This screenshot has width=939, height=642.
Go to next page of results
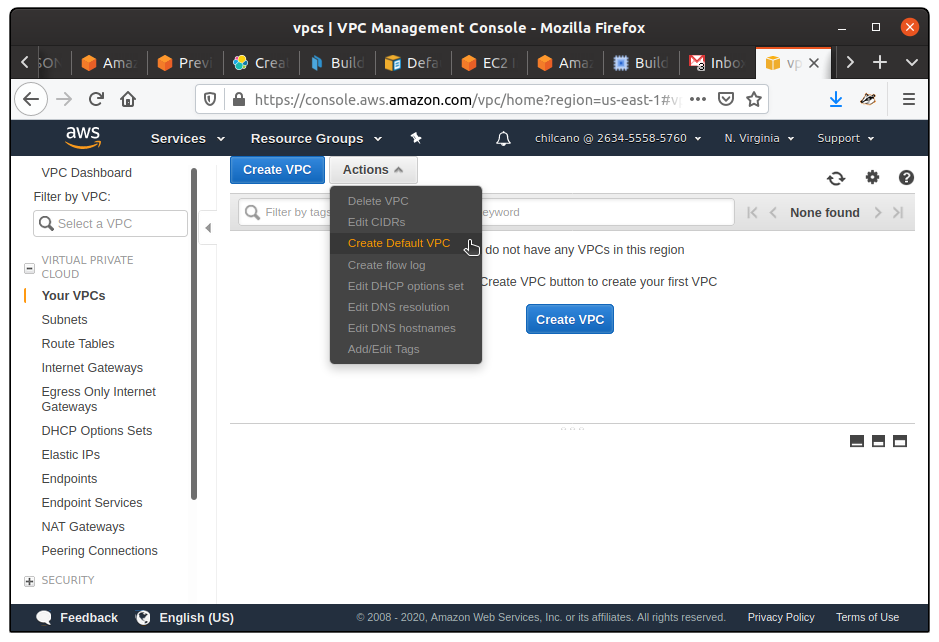tap(878, 213)
